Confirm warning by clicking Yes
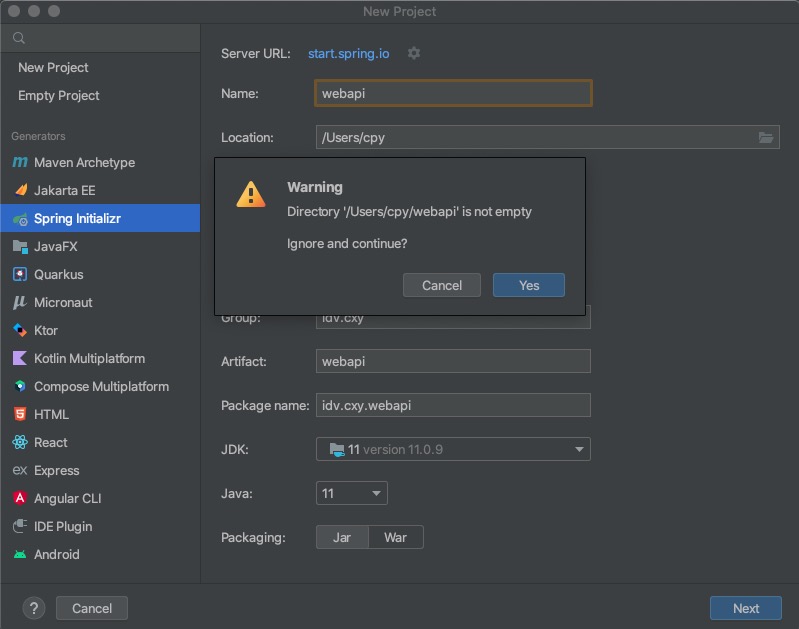 [x=528, y=285]
